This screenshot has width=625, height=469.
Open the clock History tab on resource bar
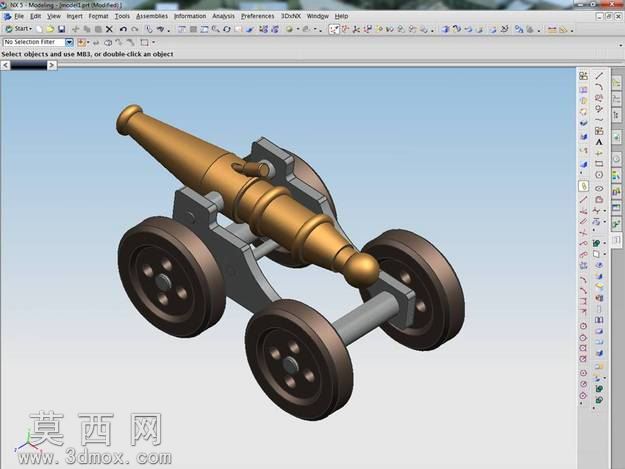click(x=617, y=159)
